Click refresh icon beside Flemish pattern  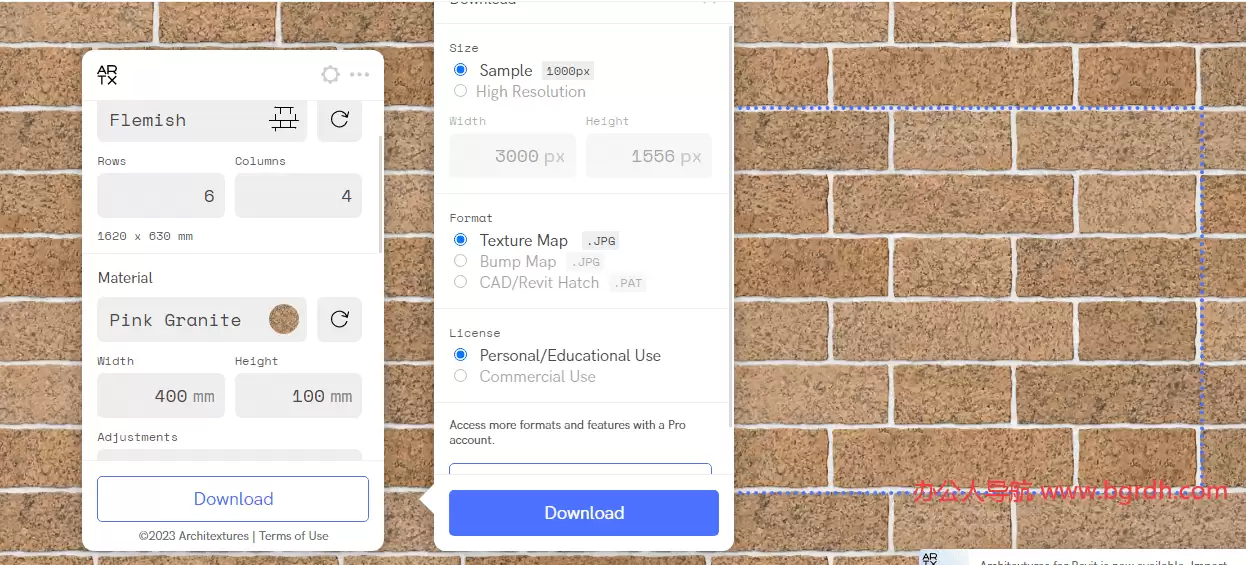pos(340,120)
